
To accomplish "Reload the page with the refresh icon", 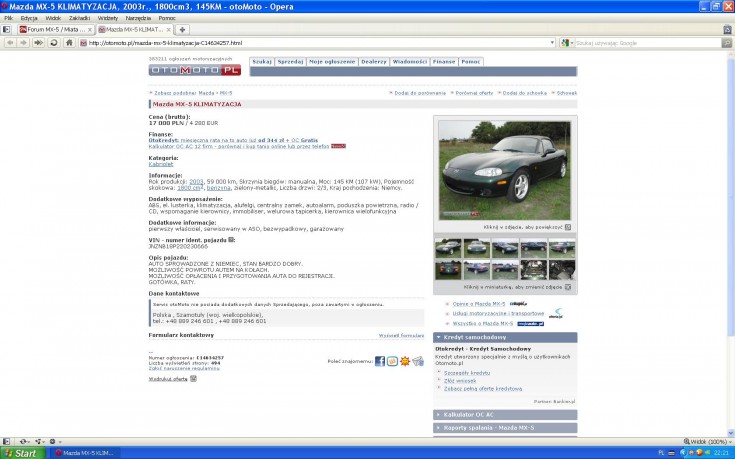I will coord(54,43).
